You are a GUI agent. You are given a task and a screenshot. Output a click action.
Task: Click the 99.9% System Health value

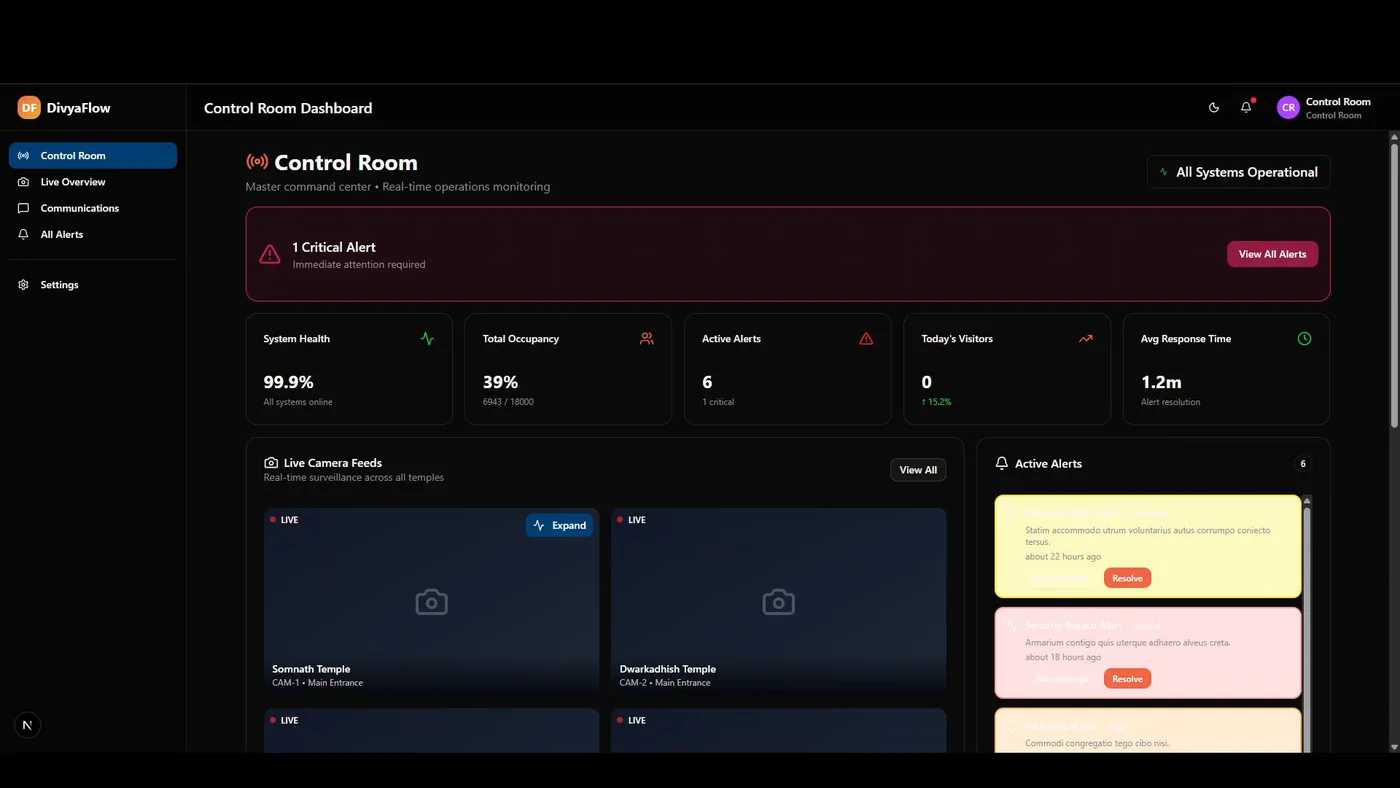coord(288,382)
